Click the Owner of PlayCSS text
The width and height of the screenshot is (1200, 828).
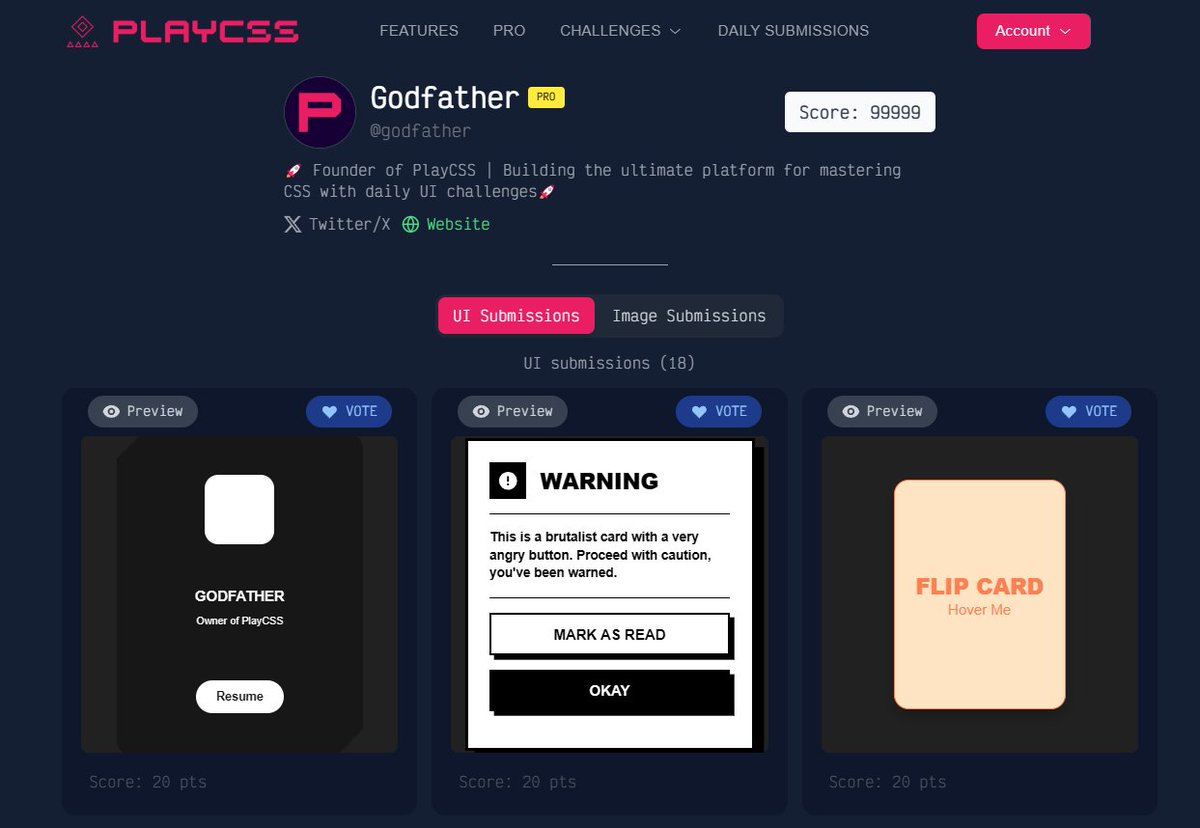(240, 621)
